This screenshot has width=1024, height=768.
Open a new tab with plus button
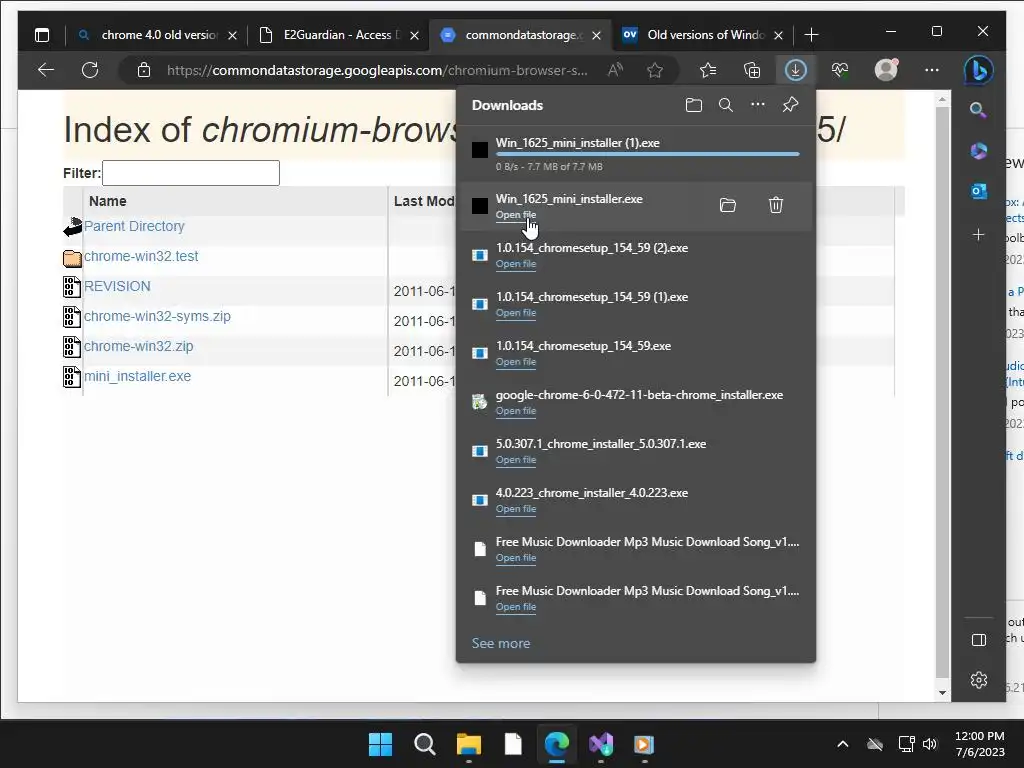pos(811,35)
